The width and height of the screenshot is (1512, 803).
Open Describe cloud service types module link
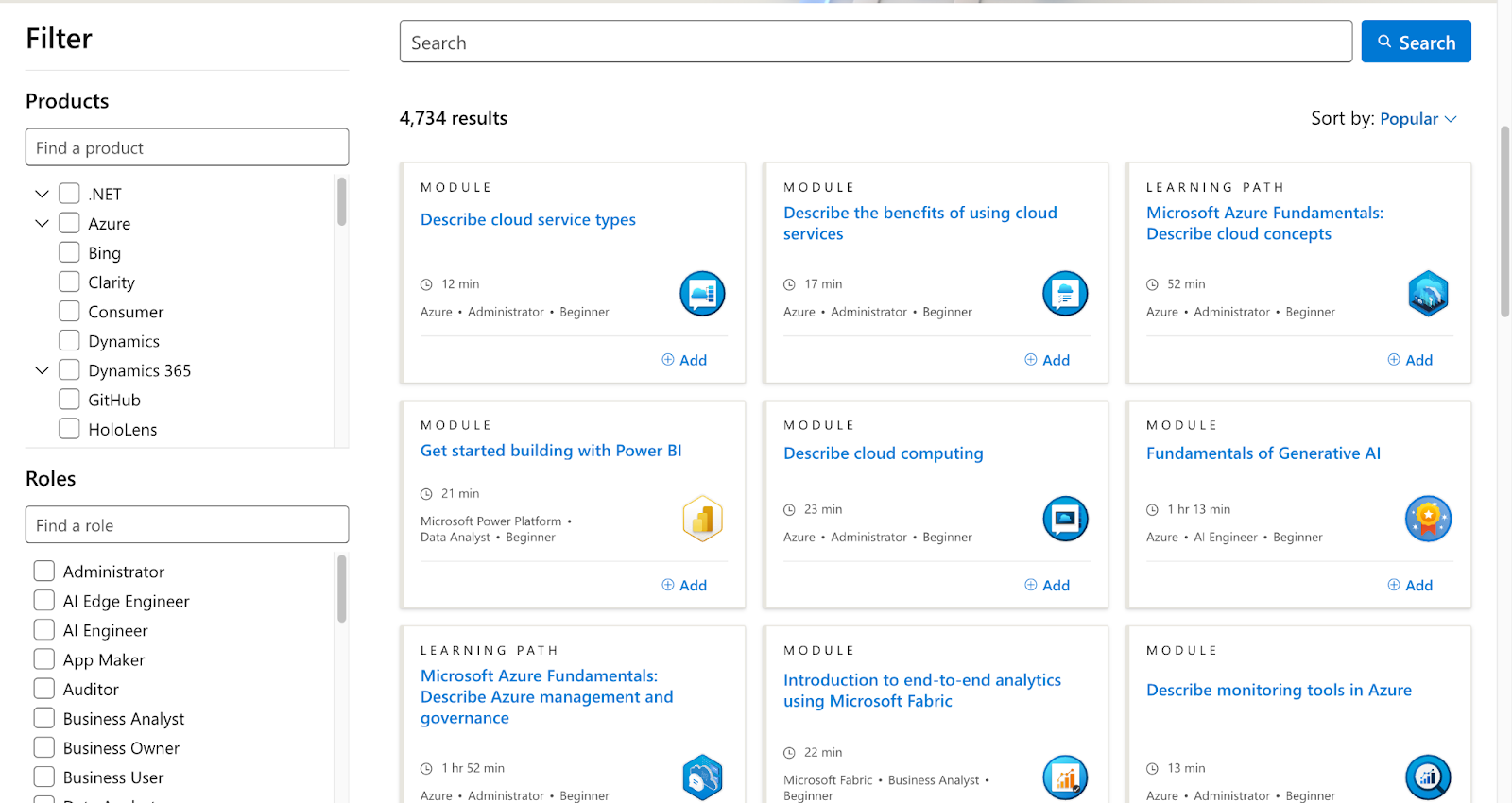[528, 219]
